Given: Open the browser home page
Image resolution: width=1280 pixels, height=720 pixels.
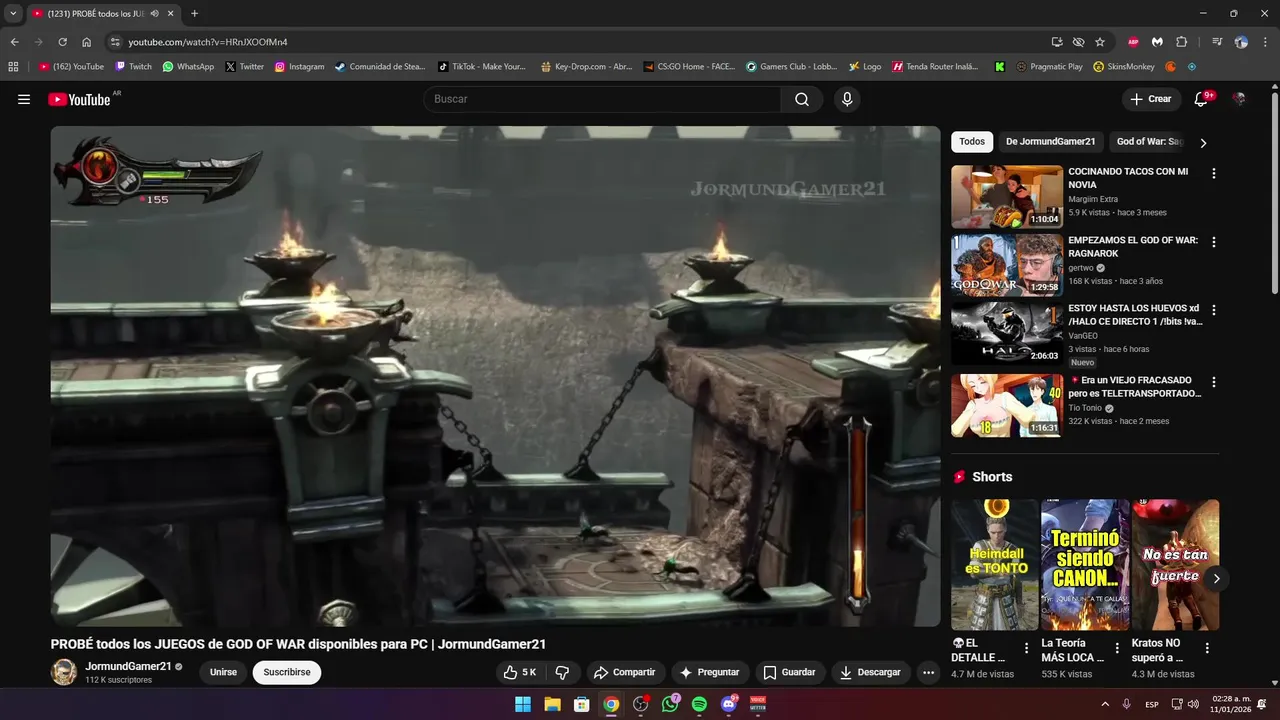Looking at the screenshot, I should pyautogui.click(x=86, y=42).
